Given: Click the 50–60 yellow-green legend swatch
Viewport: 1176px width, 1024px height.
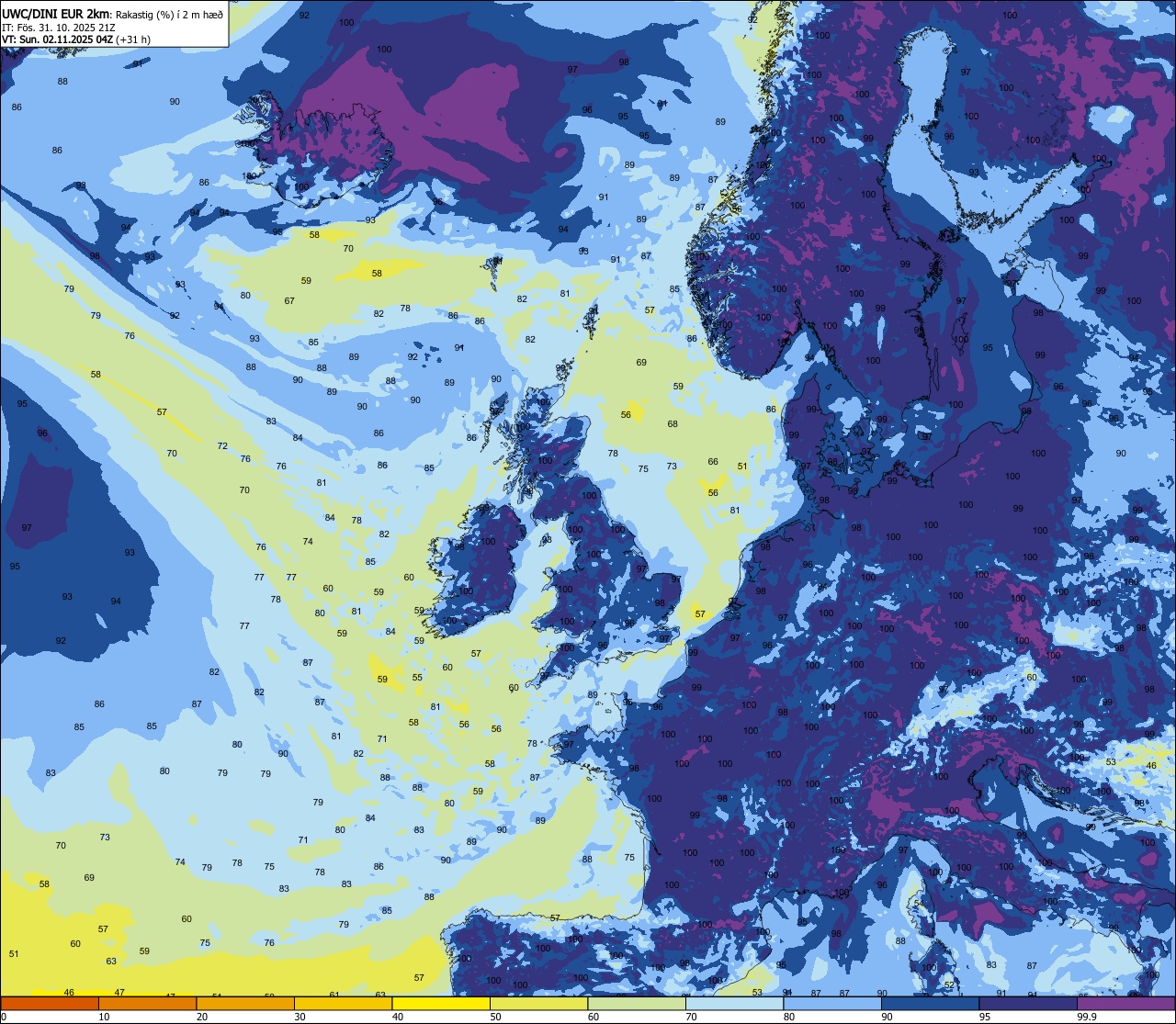Looking at the screenshot, I should (538, 1003).
